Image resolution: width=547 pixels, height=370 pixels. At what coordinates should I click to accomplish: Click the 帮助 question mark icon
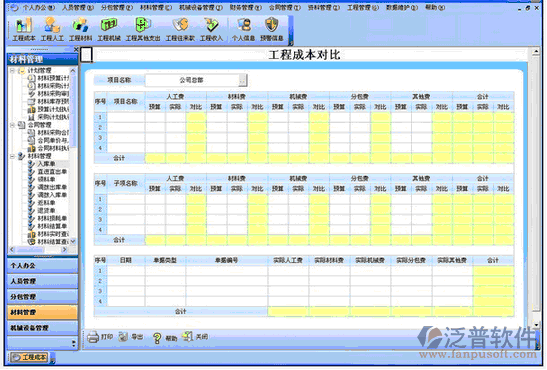tap(157, 338)
